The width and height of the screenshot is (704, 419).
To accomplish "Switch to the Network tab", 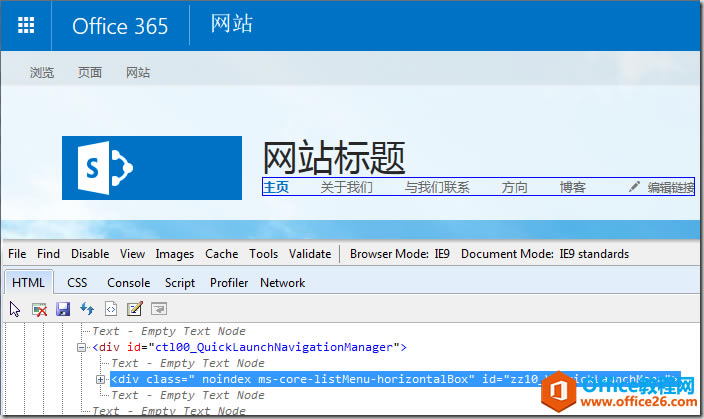I will pos(282,283).
